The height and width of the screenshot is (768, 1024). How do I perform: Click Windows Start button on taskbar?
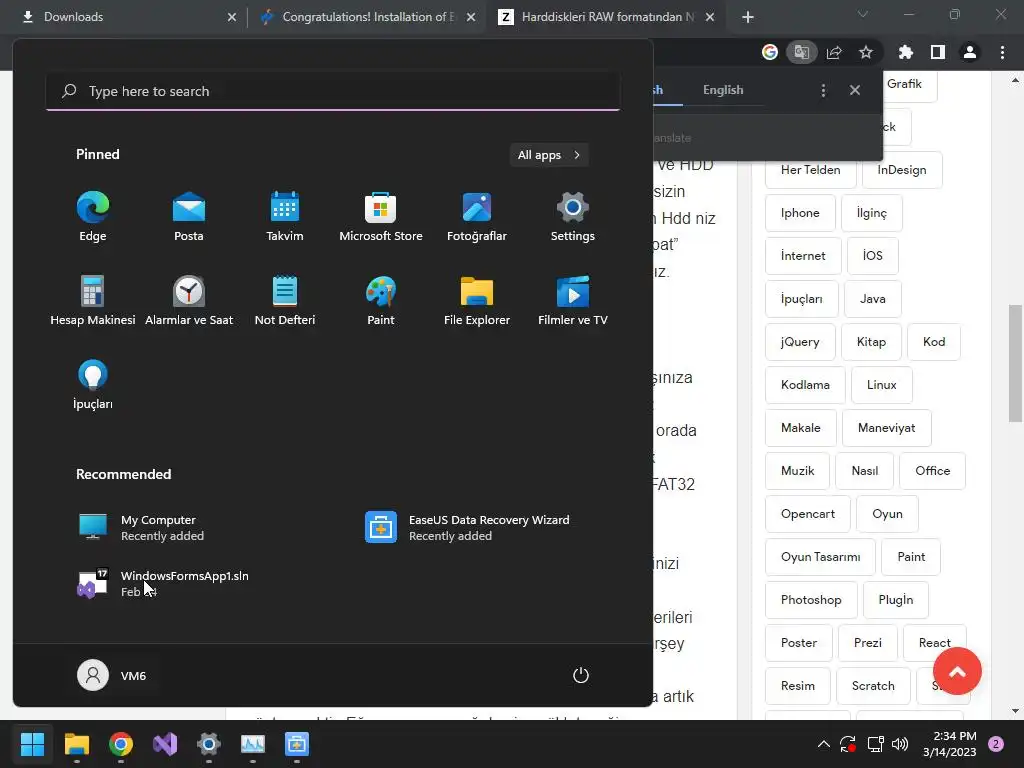pos(32,744)
